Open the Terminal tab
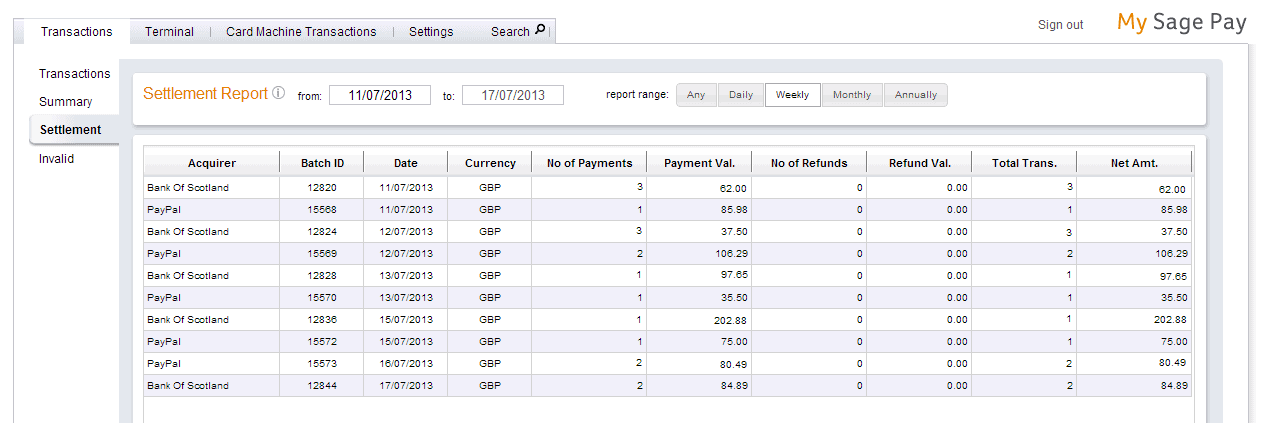Viewport: 1265px width, 423px height. point(169,32)
